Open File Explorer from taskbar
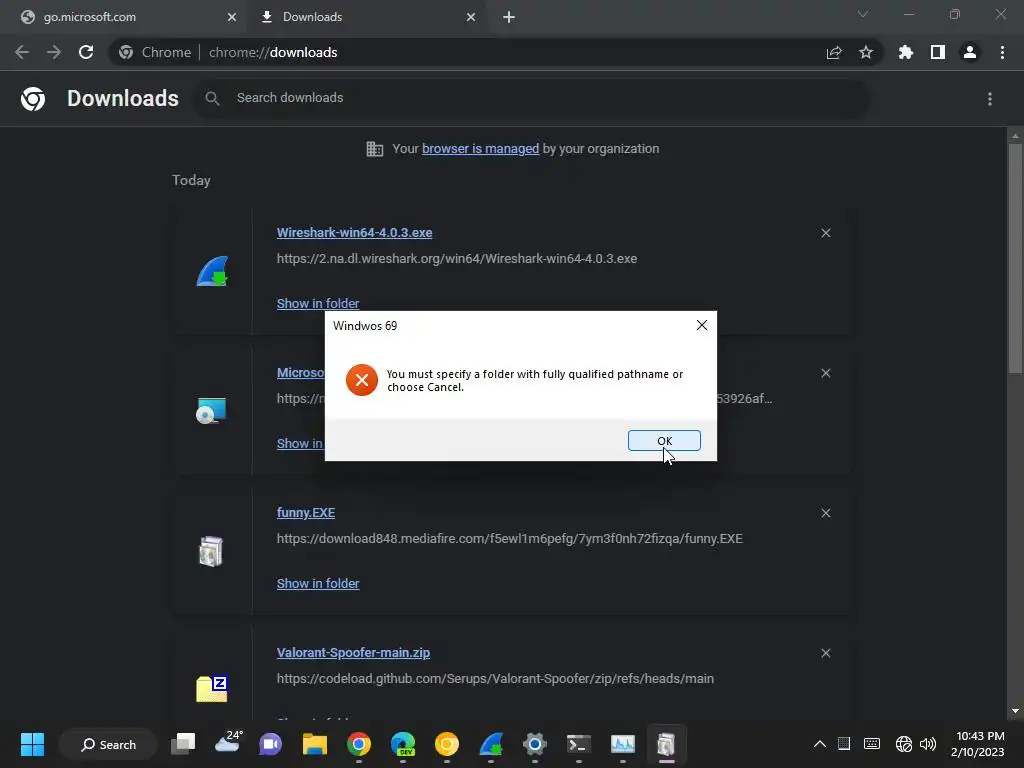Image resolution: width=1024 pixels, height=768 pixels. [x=315, y=744]
